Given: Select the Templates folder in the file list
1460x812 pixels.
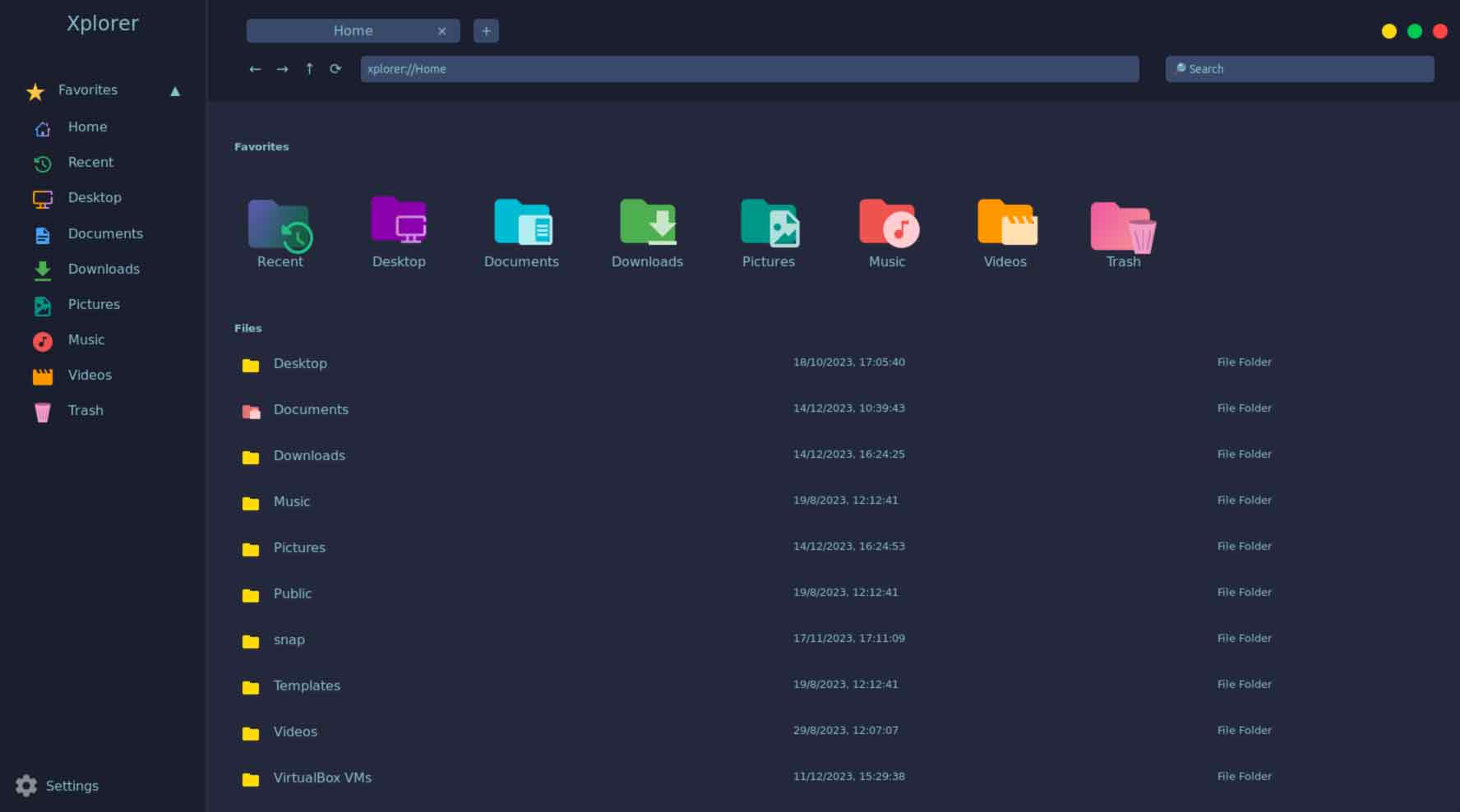Looking at the screenshot, I should pos(307,685).
